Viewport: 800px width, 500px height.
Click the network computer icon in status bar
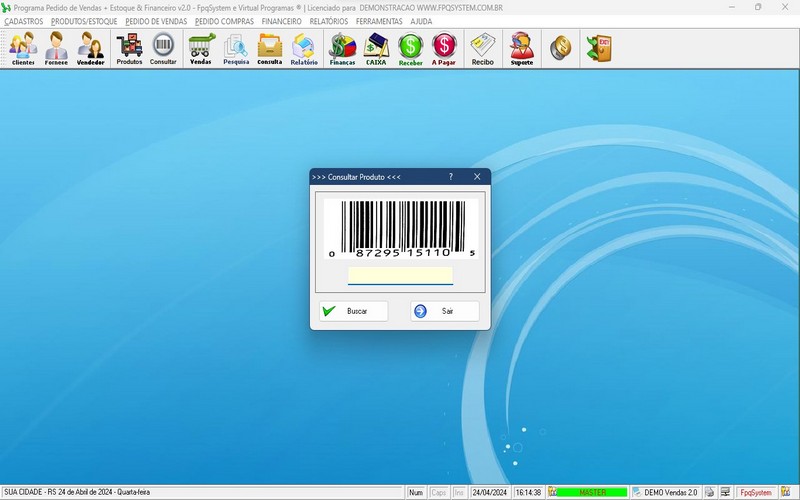click(x=725, y=492)
